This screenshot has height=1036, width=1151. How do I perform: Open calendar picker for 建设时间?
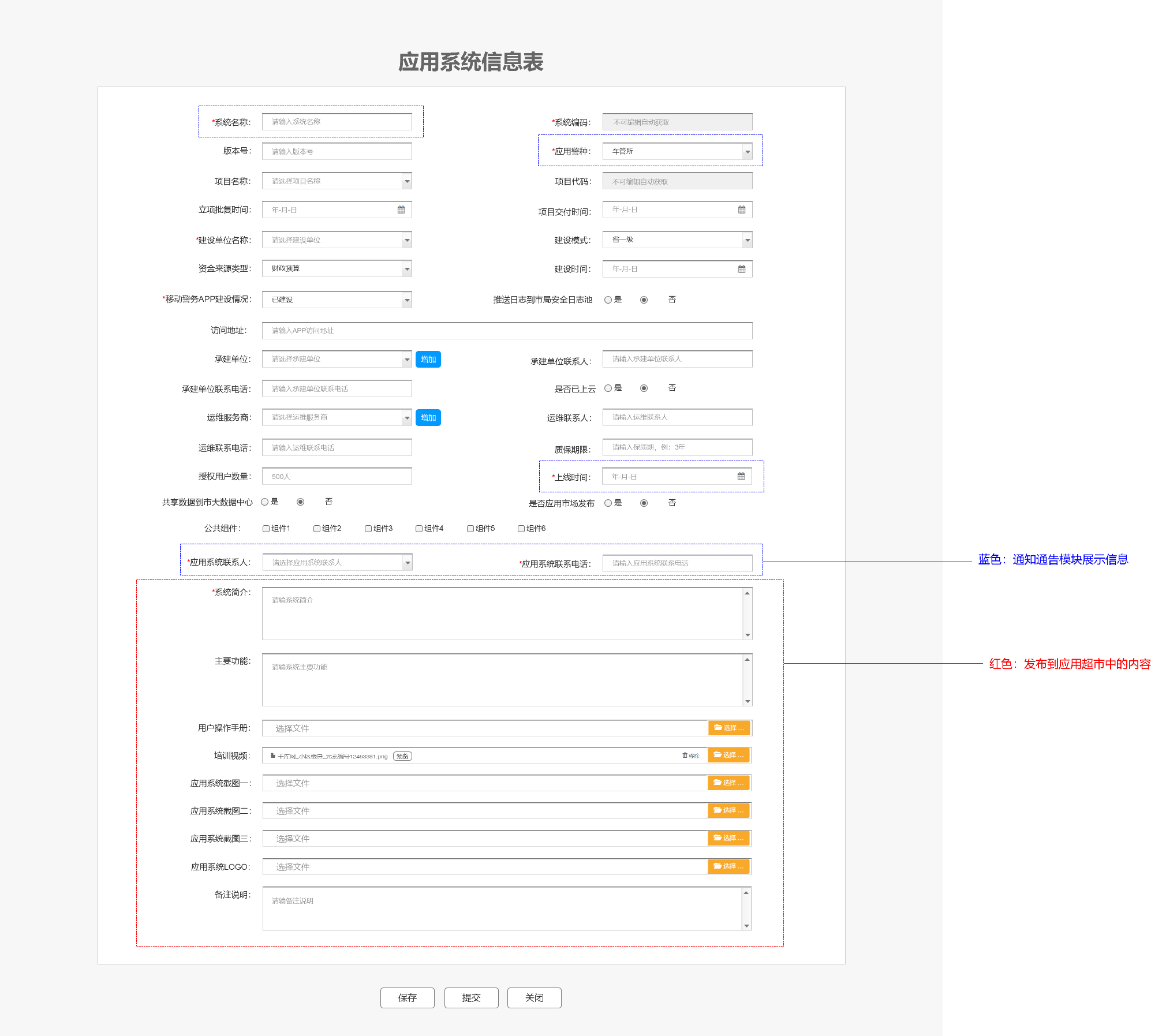click(x=742, y=269)
